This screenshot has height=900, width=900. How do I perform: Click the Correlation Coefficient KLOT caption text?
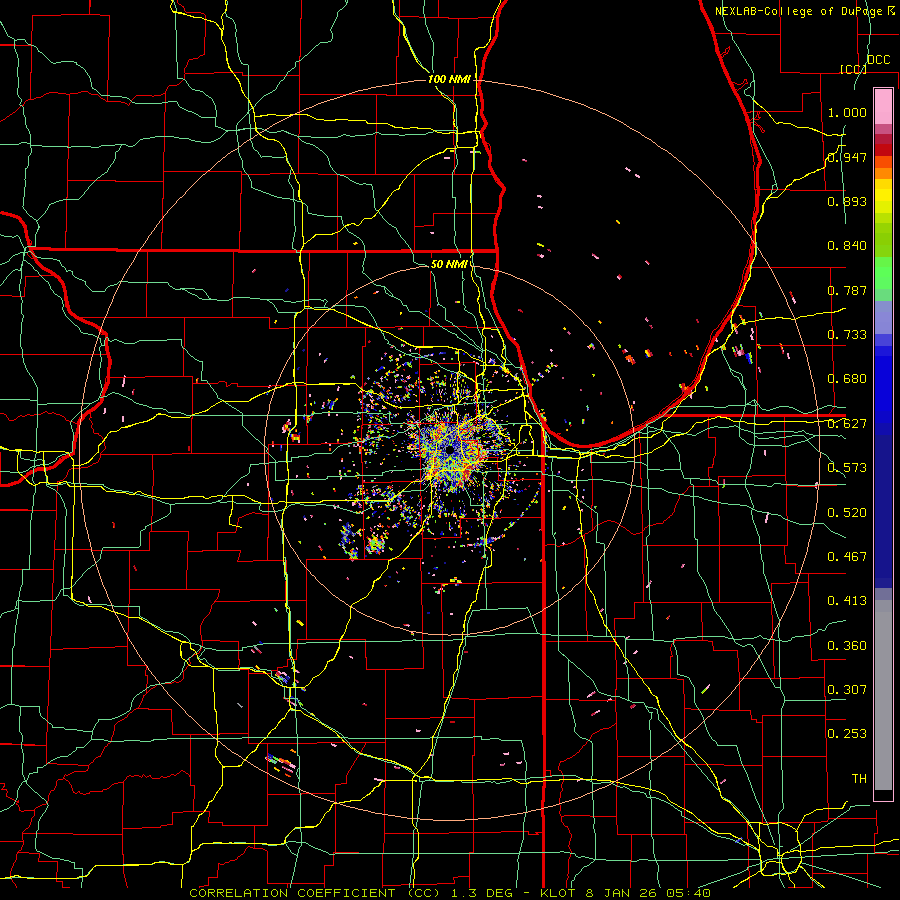pyautogui.click(x=450, y=893)
